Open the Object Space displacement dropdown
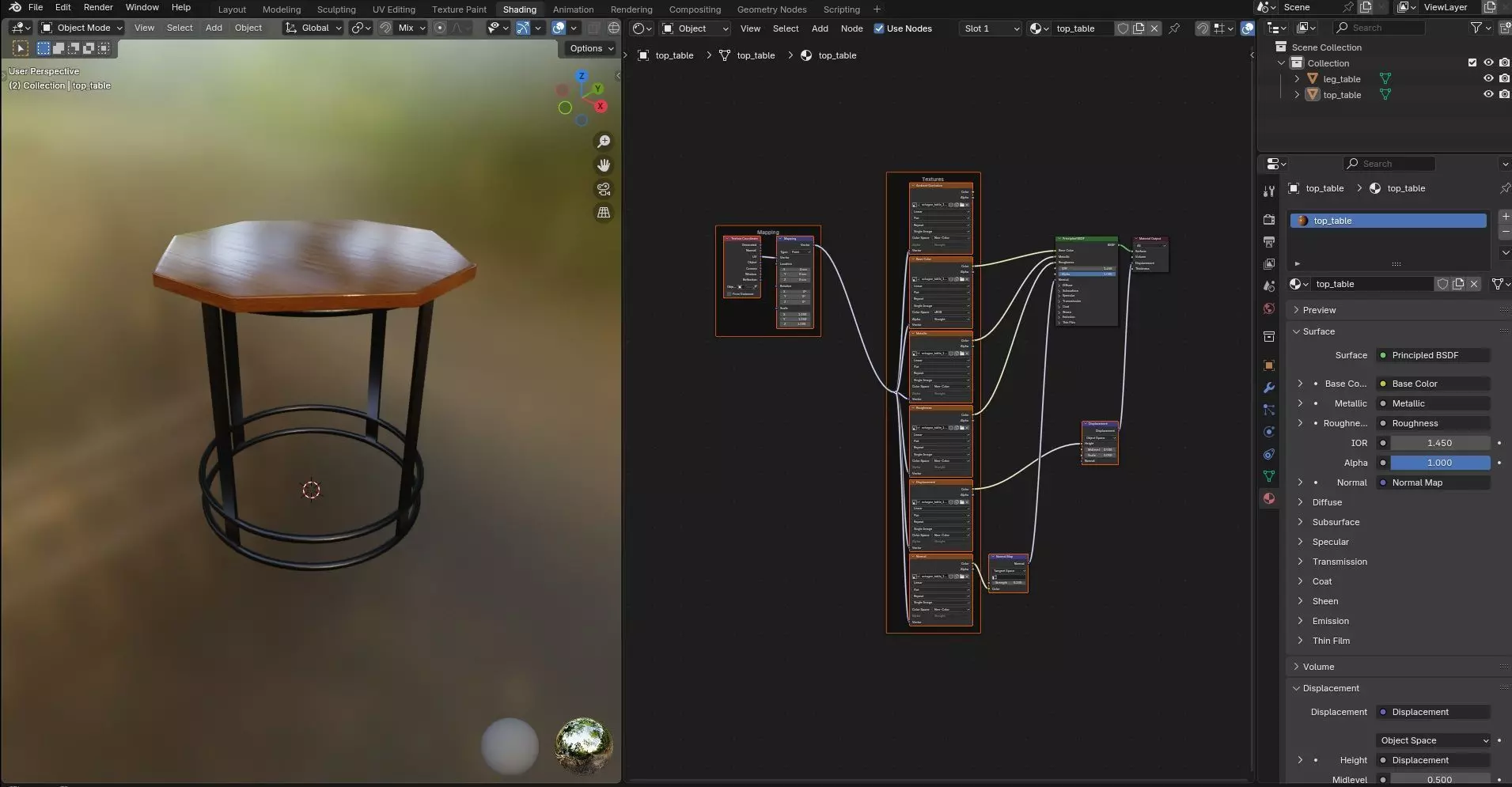This screenshot has width=1512, height=787. [x=1434, y=740]
